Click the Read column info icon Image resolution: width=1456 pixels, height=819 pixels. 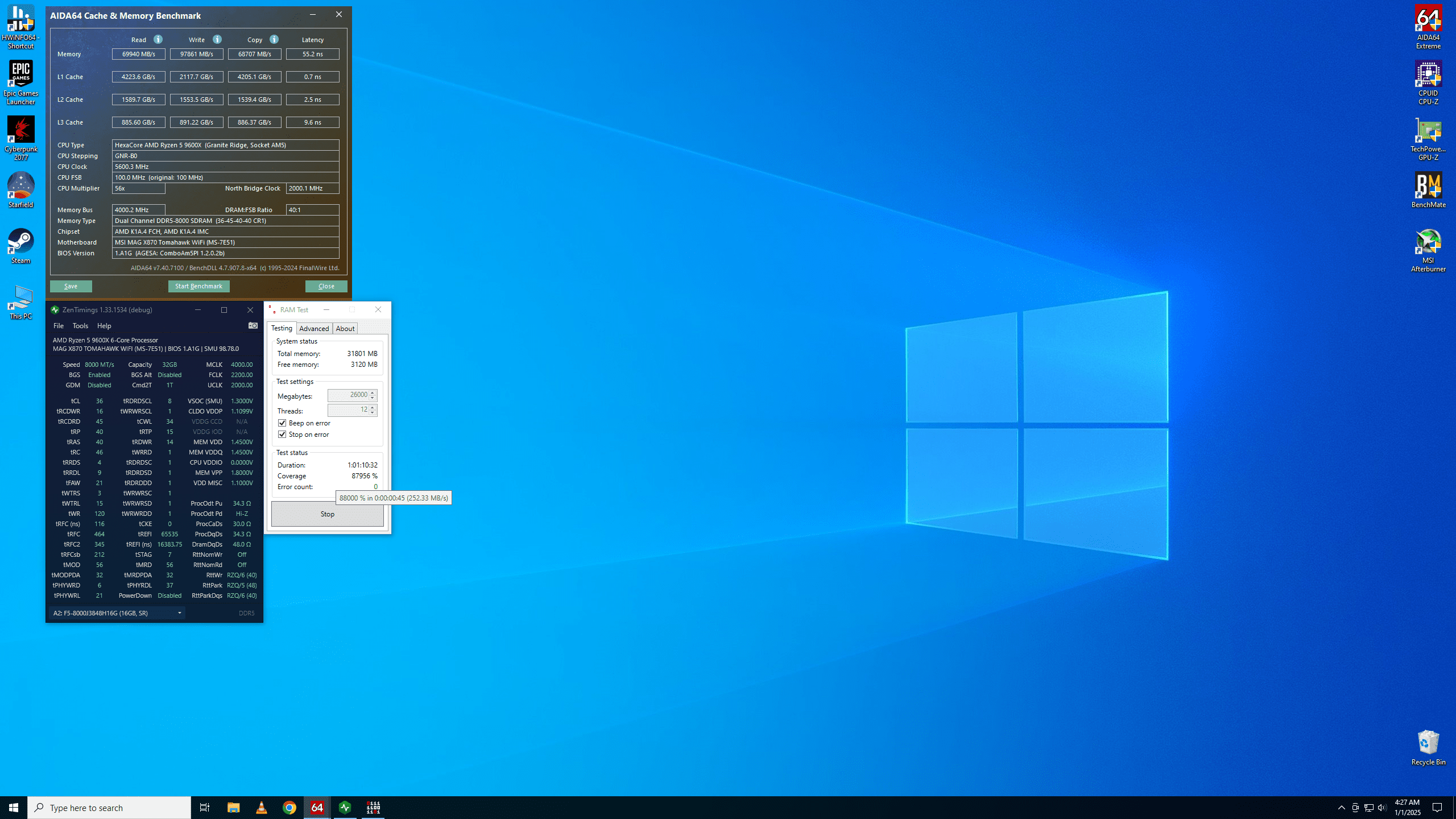(158, 39)
